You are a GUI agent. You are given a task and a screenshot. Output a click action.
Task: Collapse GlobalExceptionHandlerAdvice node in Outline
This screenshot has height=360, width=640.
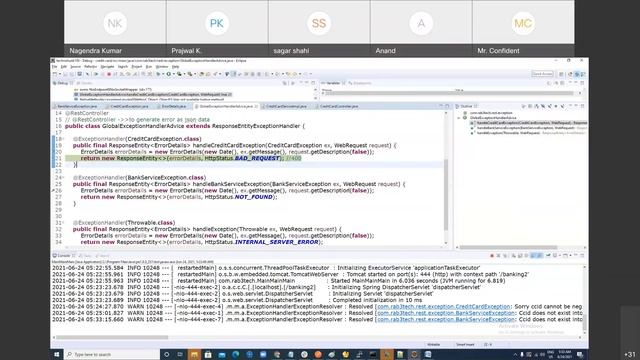click(458, 118)
